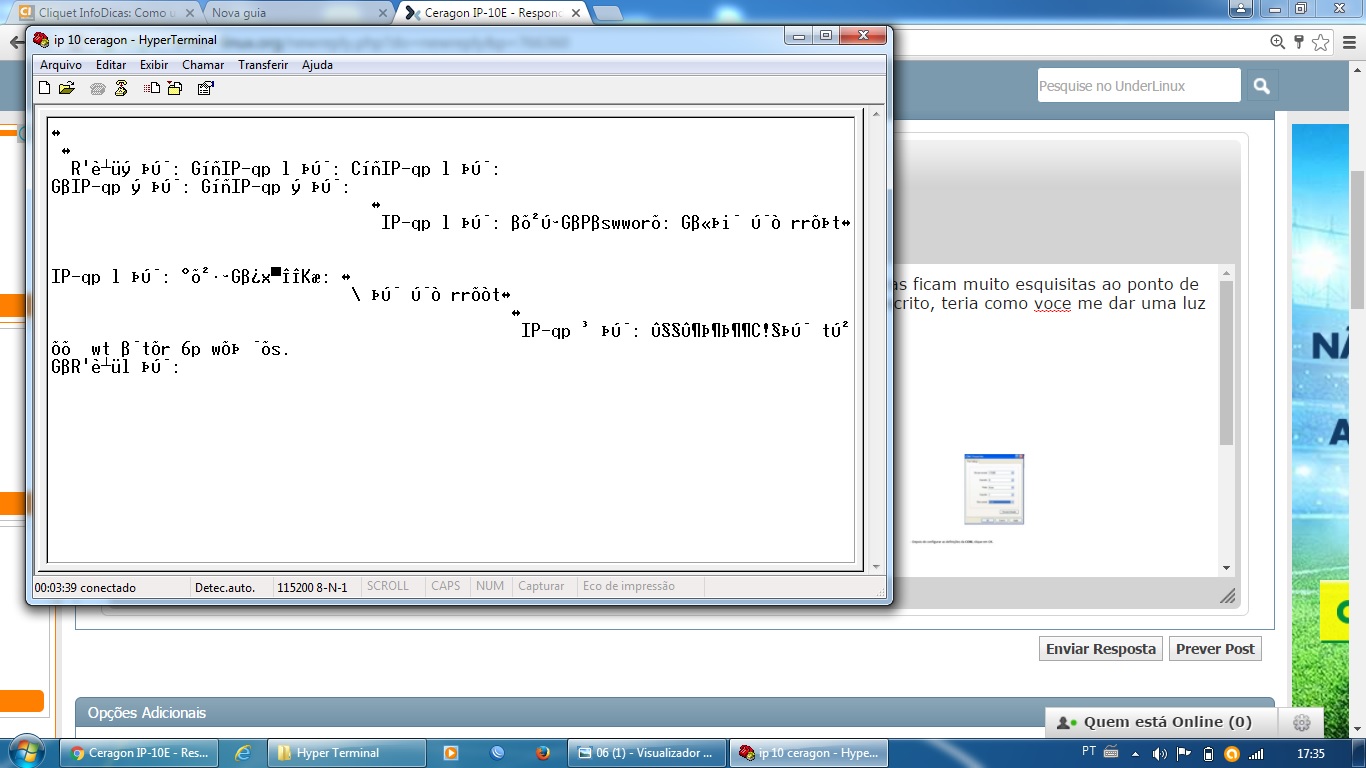The width and height of the screenshot is (1366, 768).
Task: Click the Eco de impressão status bar entry
Action: click(629, 586)
